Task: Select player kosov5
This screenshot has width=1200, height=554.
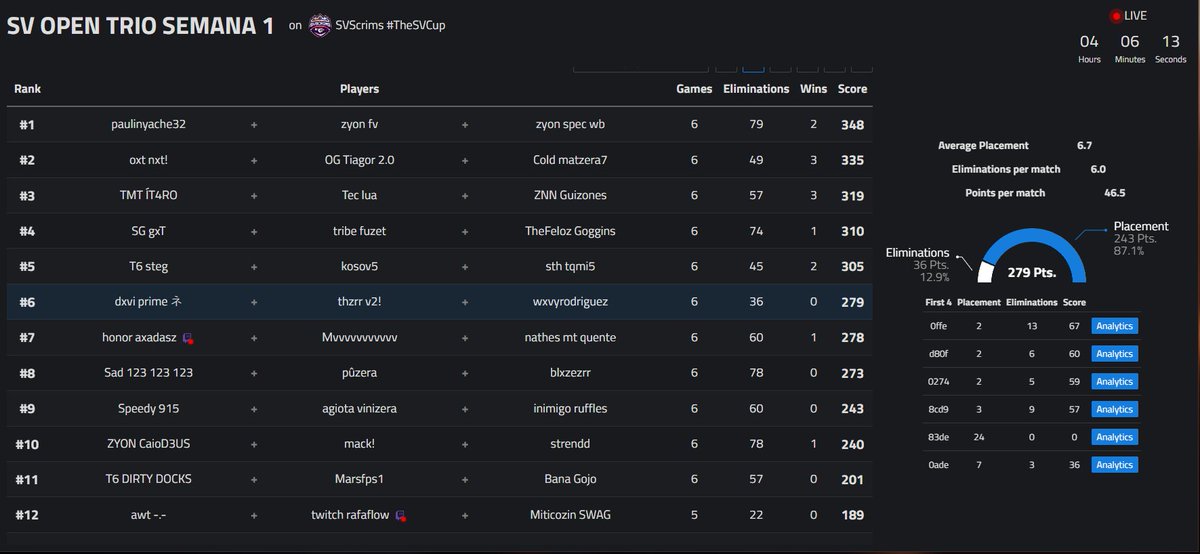Action: (x=360, y=267)
